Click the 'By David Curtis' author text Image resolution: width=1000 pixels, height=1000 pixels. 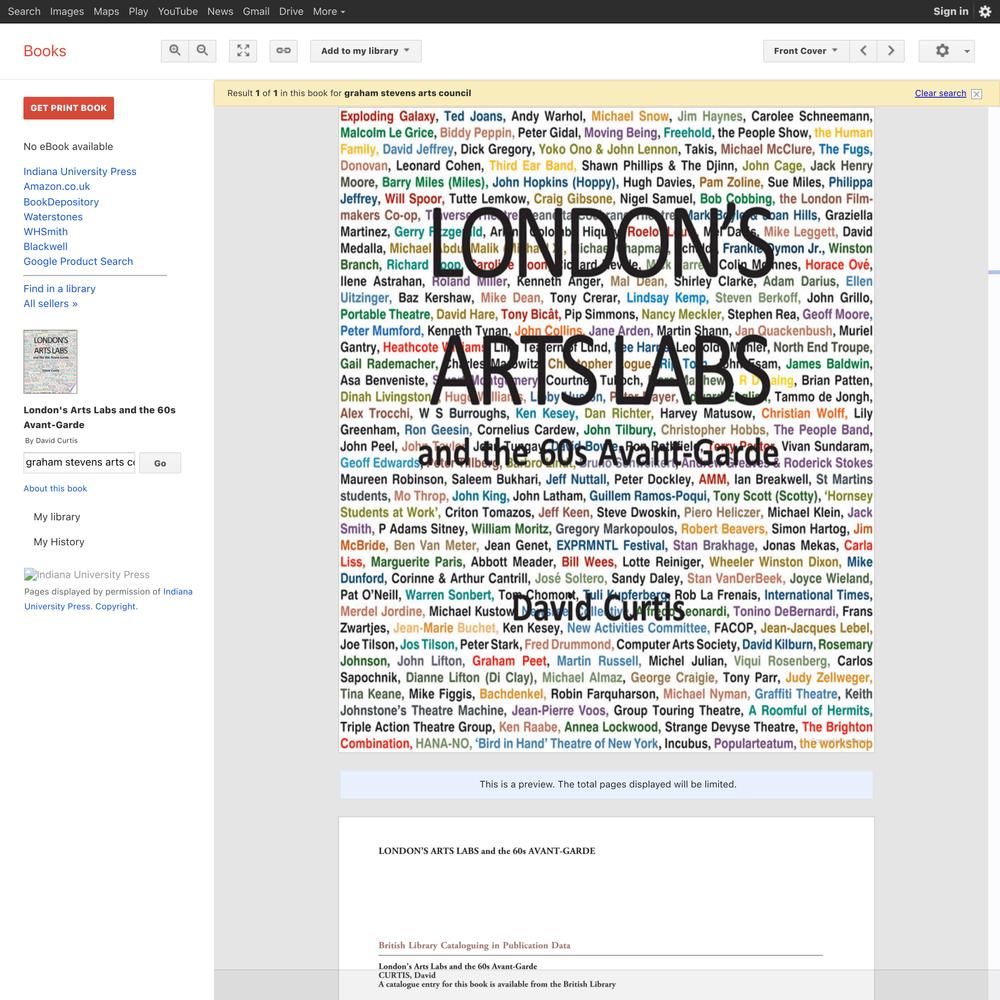point(51,441)
